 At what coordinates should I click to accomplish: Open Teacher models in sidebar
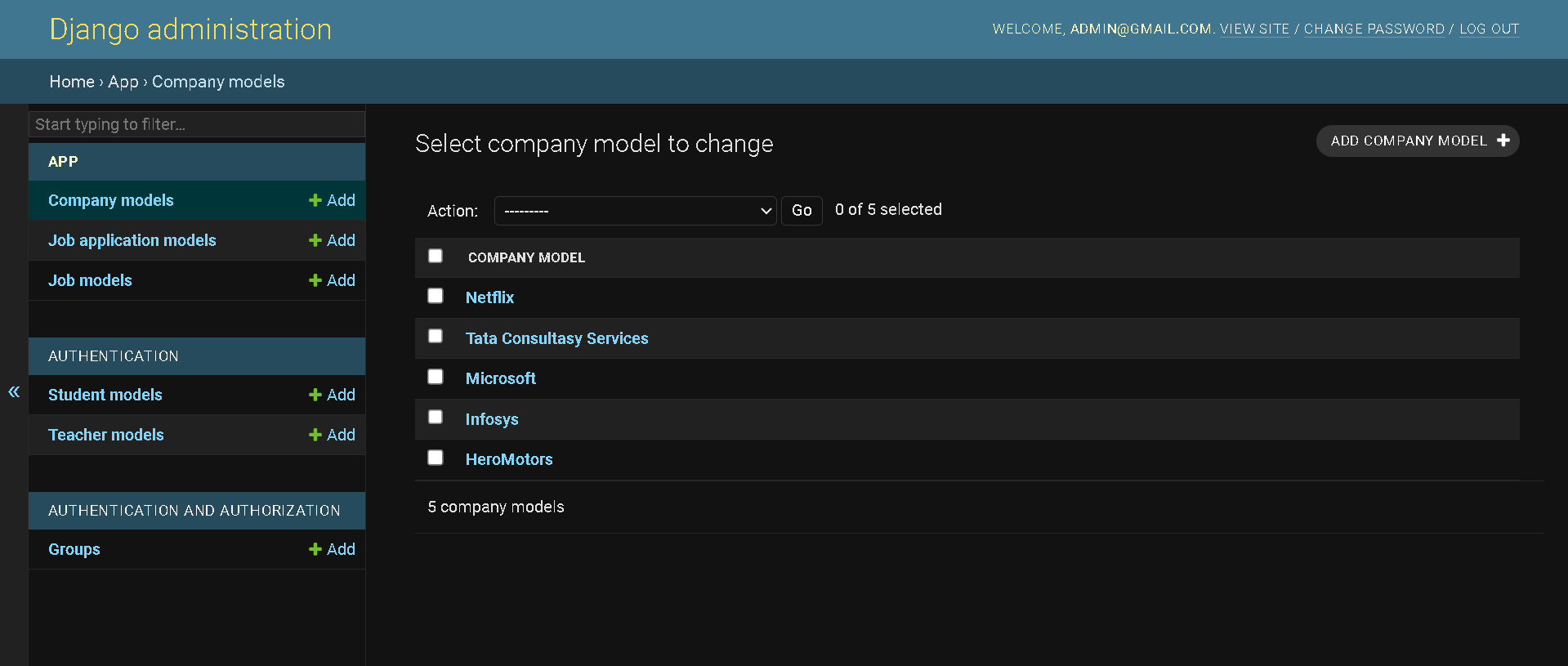(x=106, y=435)
